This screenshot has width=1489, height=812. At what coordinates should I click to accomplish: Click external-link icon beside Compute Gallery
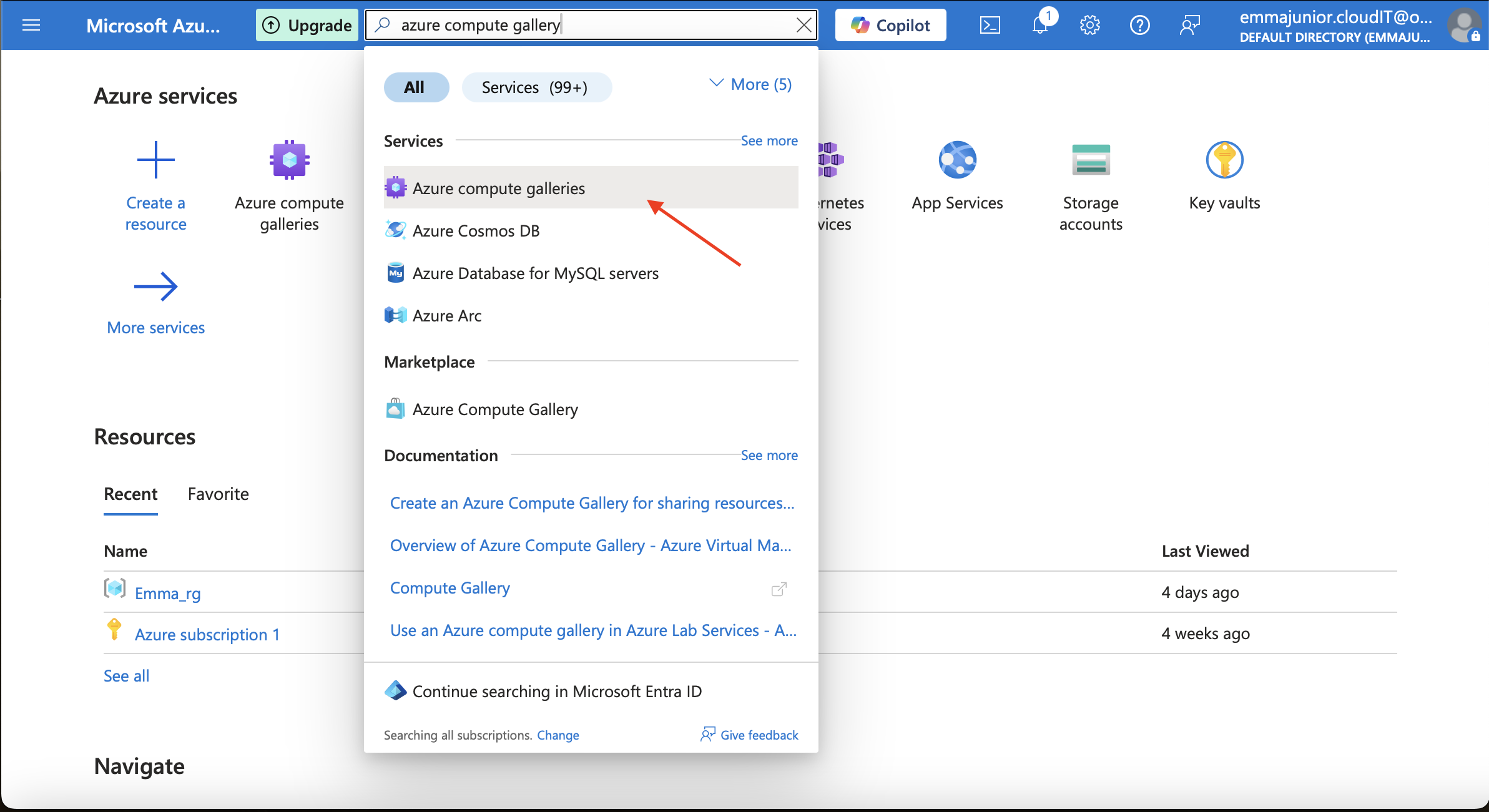779,589
